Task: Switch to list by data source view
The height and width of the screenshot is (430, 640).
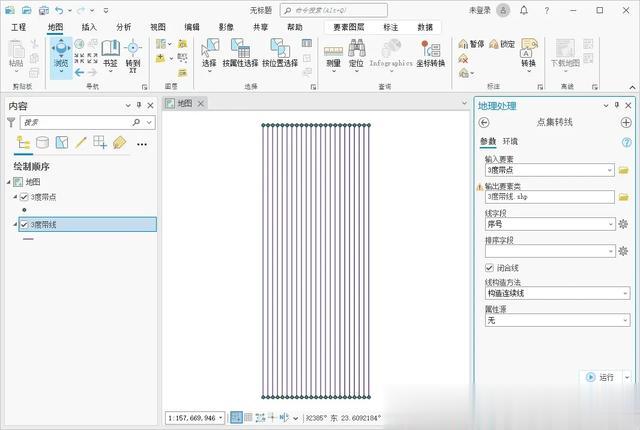Action: tap(42, 142)
